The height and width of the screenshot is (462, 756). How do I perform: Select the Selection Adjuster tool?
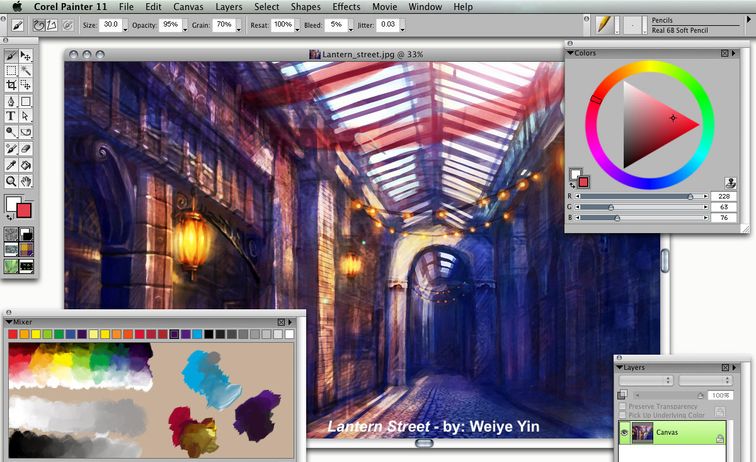point(26,85)
